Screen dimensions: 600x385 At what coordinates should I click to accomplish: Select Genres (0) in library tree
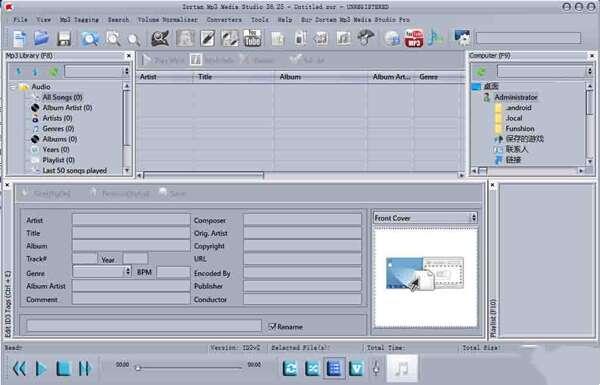[58, 129]
